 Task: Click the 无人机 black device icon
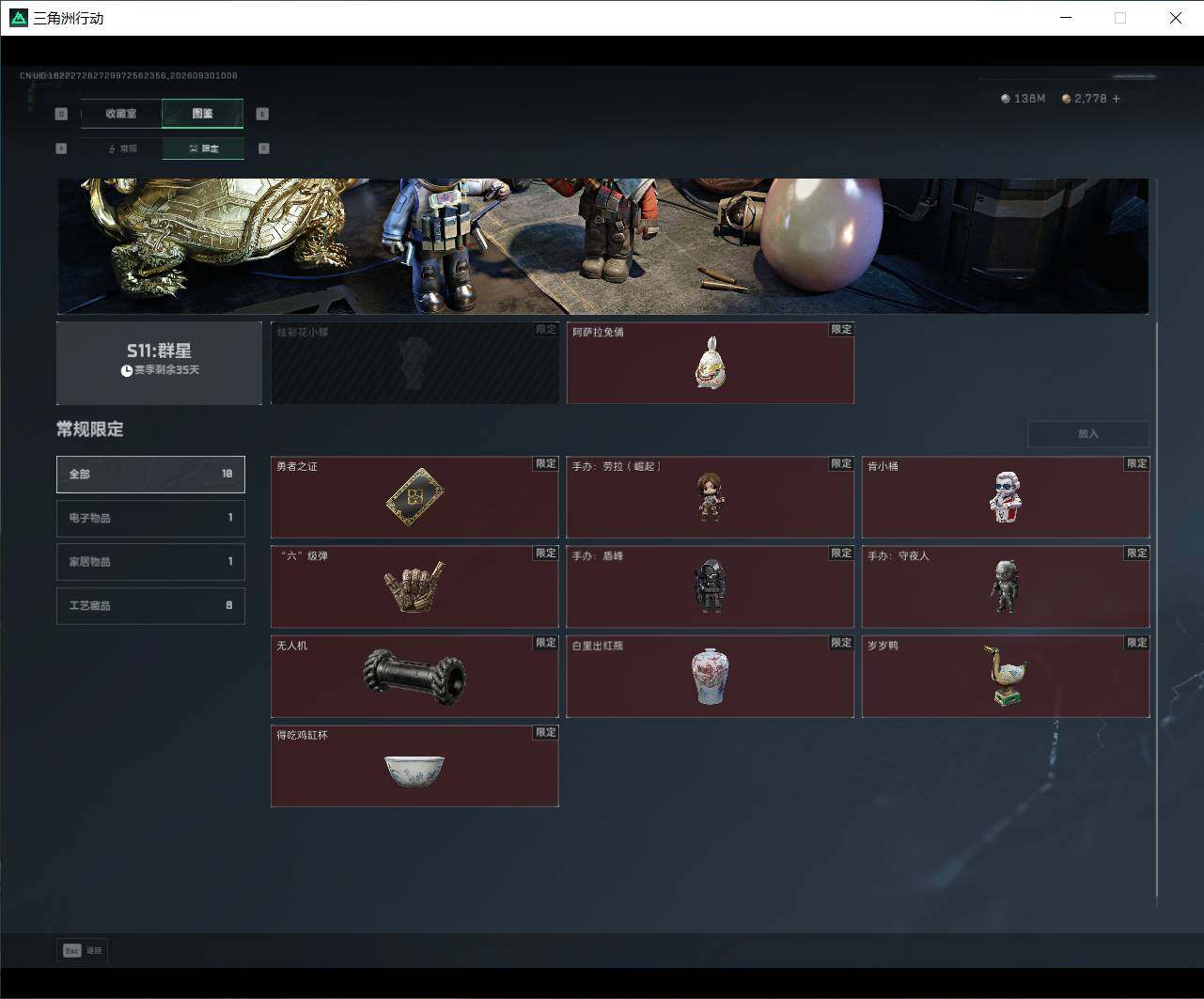click(x=414, y=677)
